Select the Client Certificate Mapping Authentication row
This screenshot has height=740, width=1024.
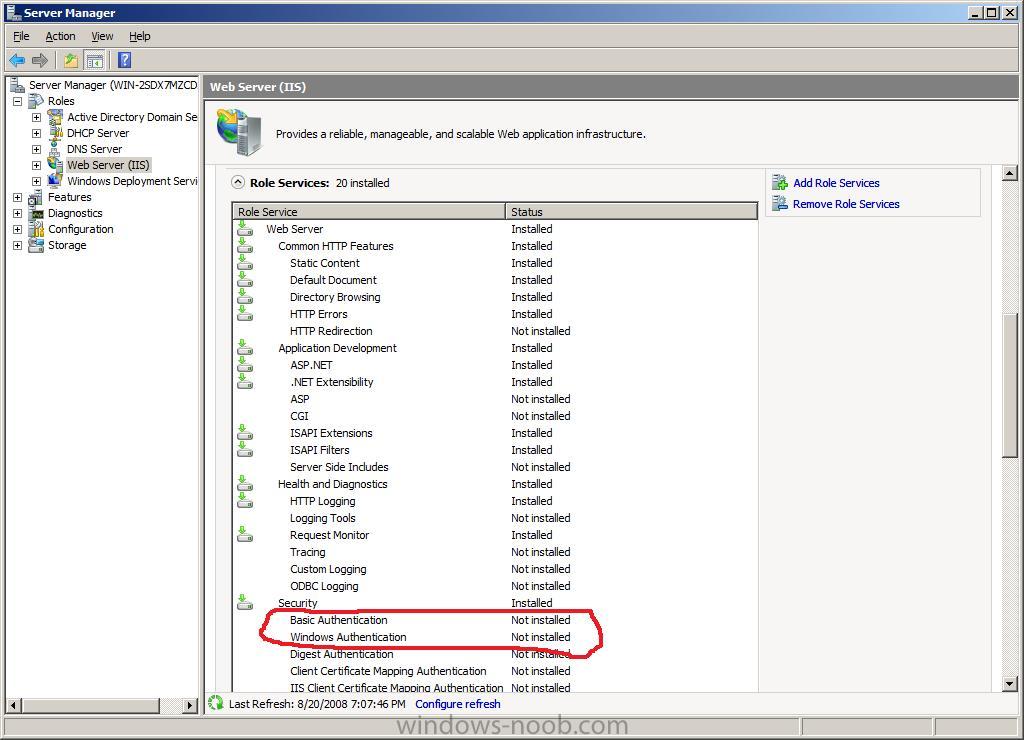(x=495, y=671)
